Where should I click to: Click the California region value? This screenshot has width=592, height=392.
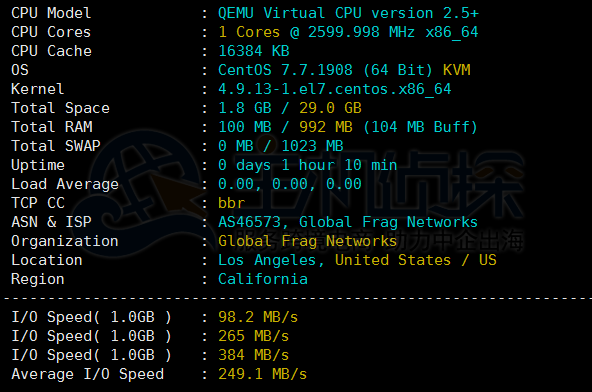click(x=263, y=279)
